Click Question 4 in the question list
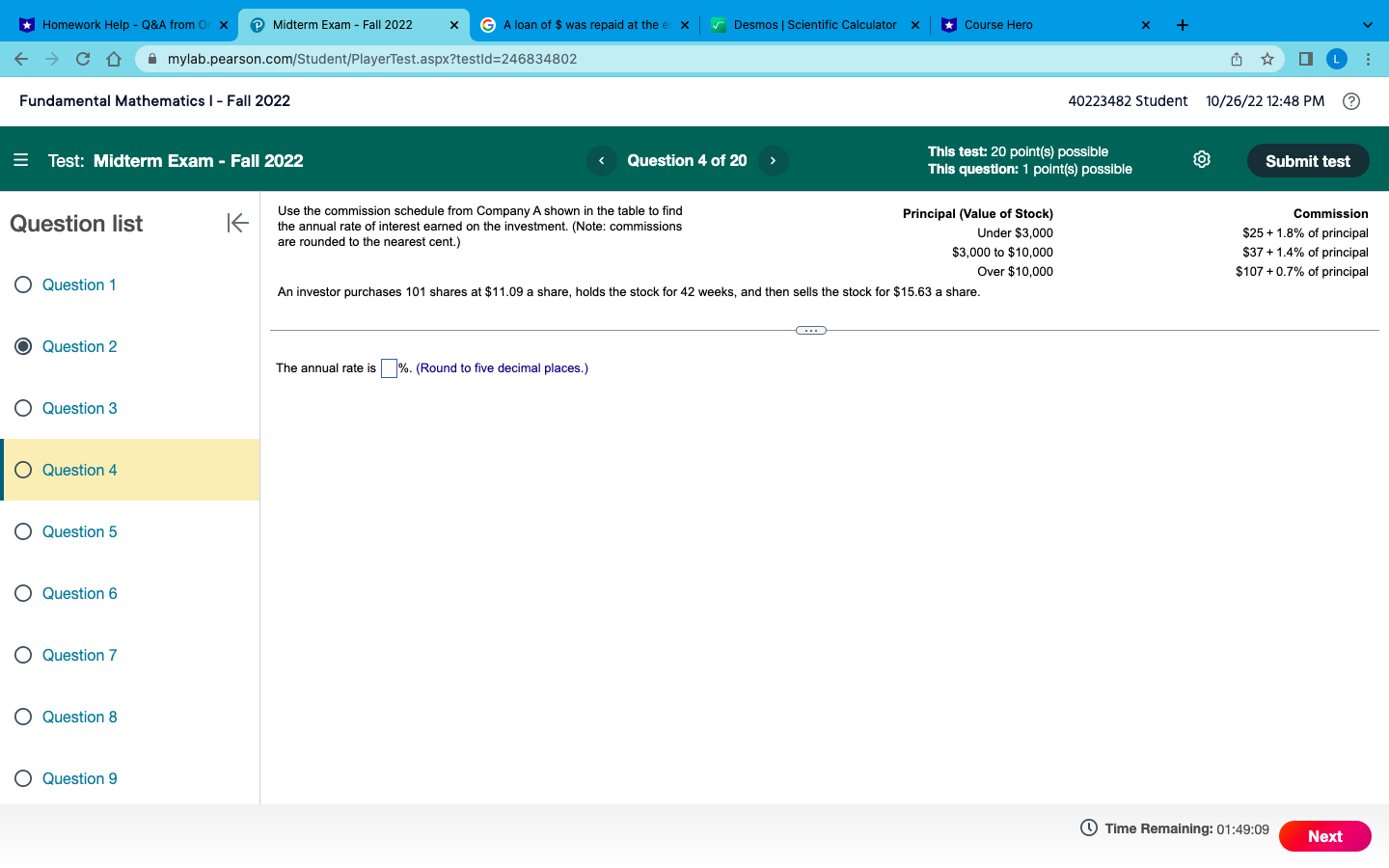Screen dimensions: 1389x868 coord(77,470)
